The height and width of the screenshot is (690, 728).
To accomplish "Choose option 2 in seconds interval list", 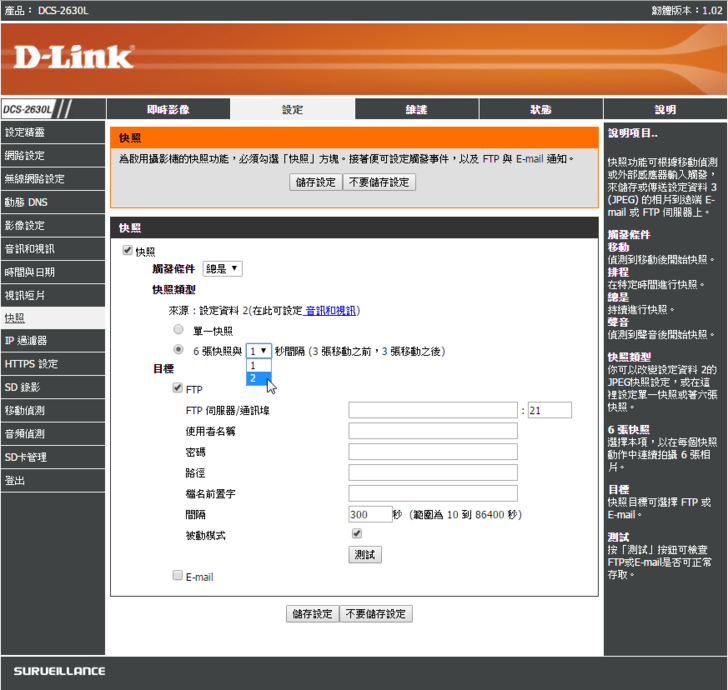I will point(257,379).
